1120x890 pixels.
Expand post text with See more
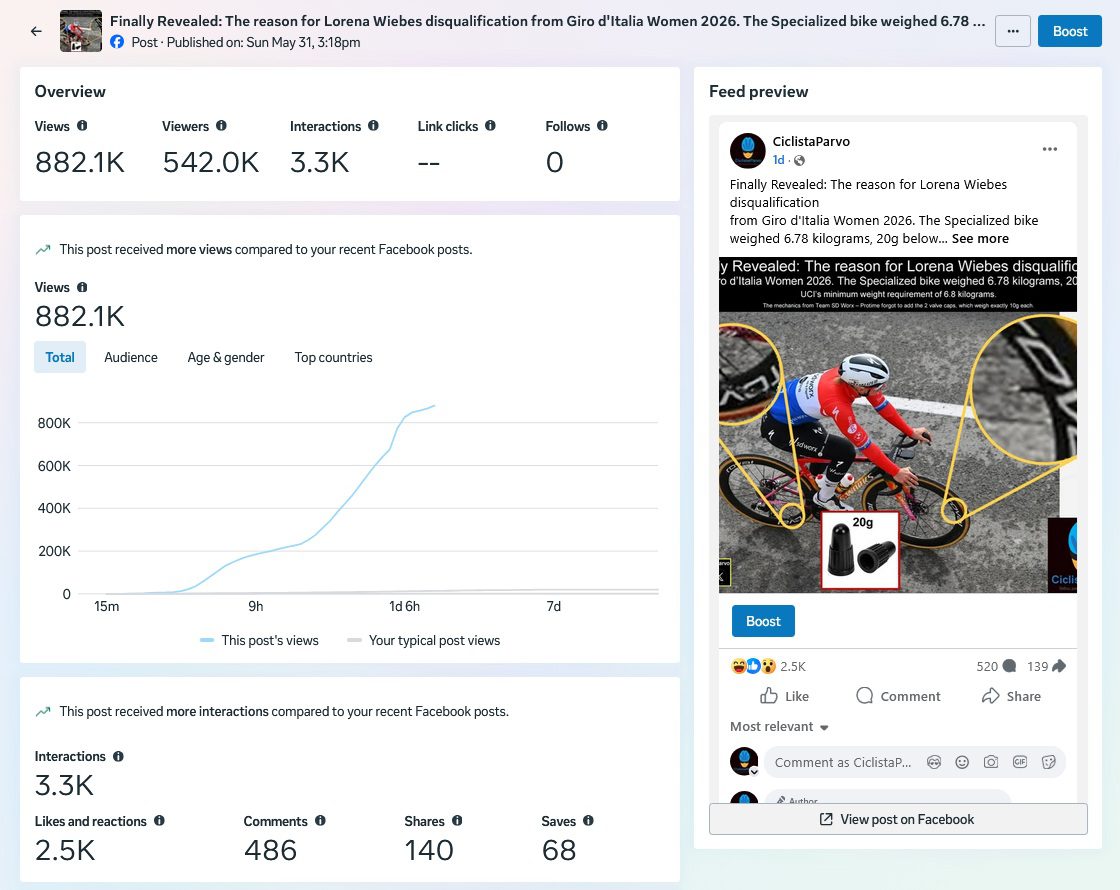coord(980,239)
